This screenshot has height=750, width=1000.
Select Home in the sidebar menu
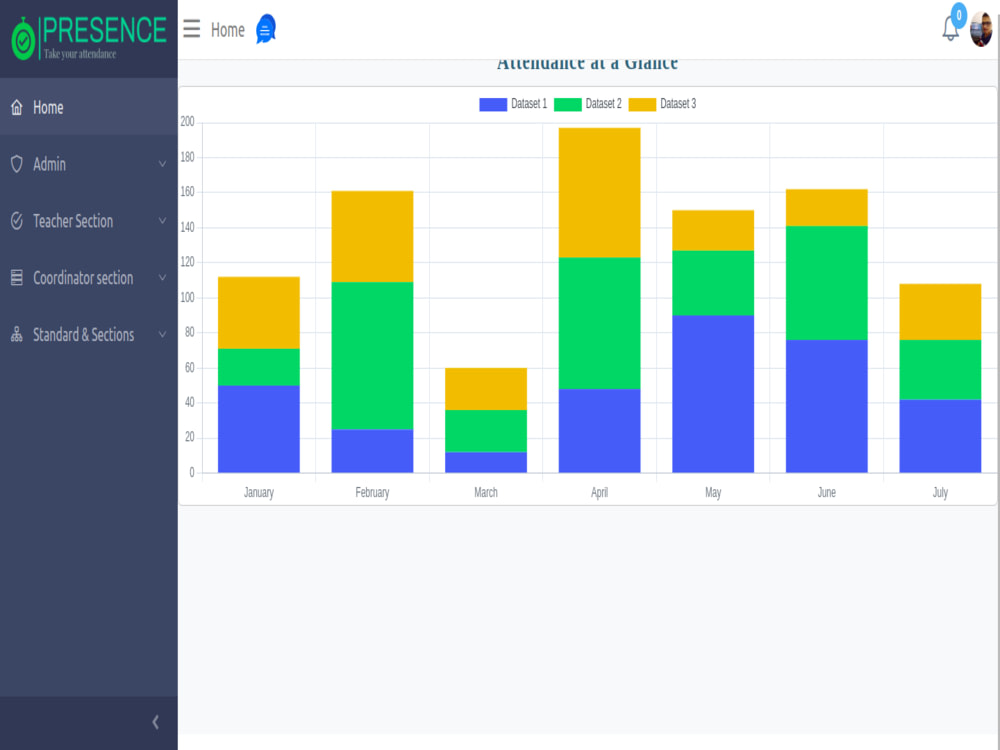pos(89,107)
